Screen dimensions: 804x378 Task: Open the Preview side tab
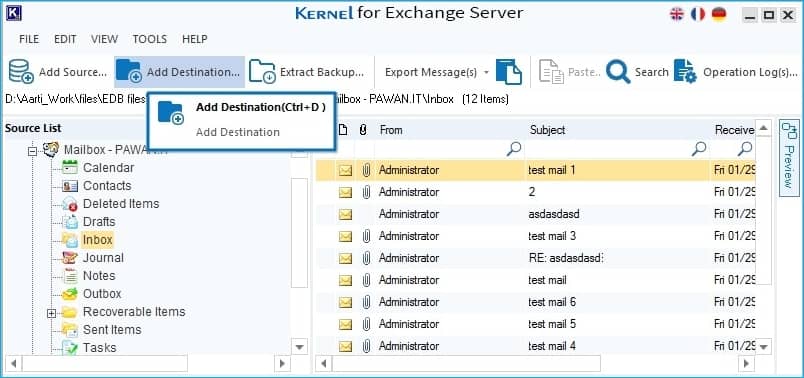(788, 157)
